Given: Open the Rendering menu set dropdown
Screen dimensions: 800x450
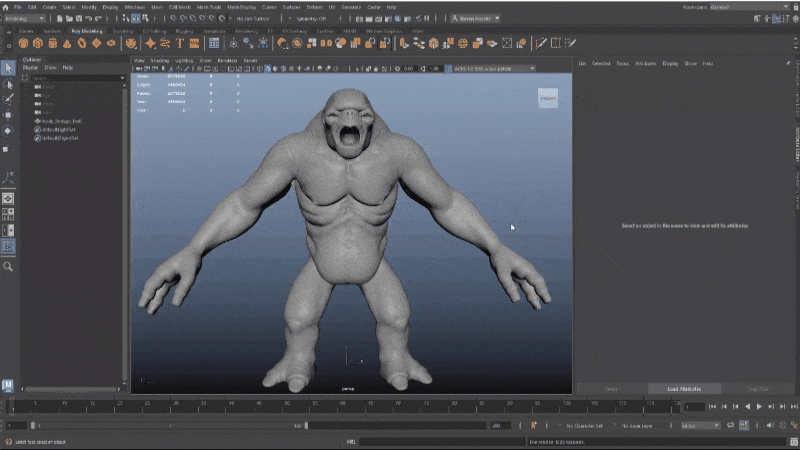Looking at the screenshot, I should click(24, 18).
